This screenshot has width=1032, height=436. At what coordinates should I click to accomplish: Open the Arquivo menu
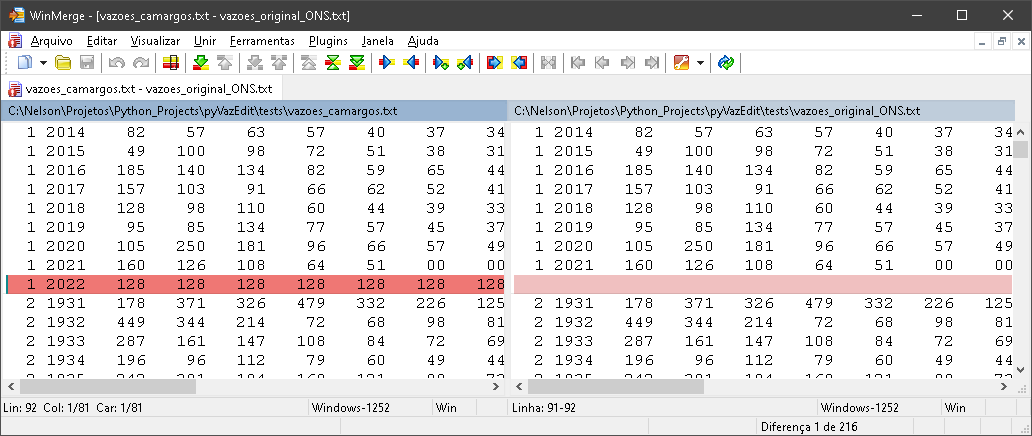[x=51, y=41]
